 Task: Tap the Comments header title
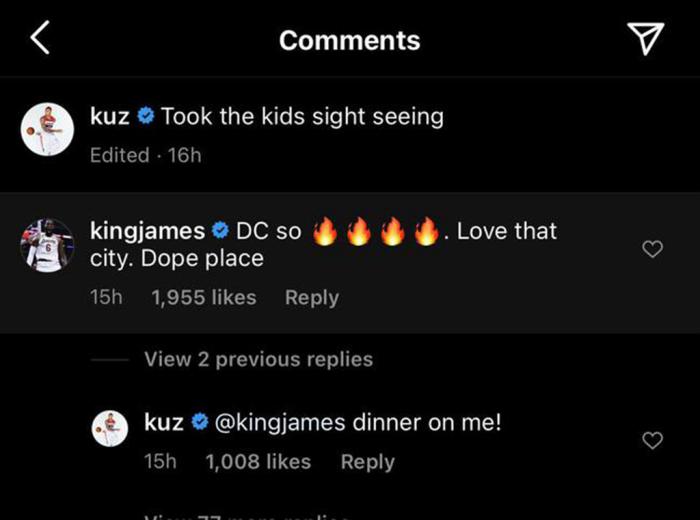coord(349,40)
